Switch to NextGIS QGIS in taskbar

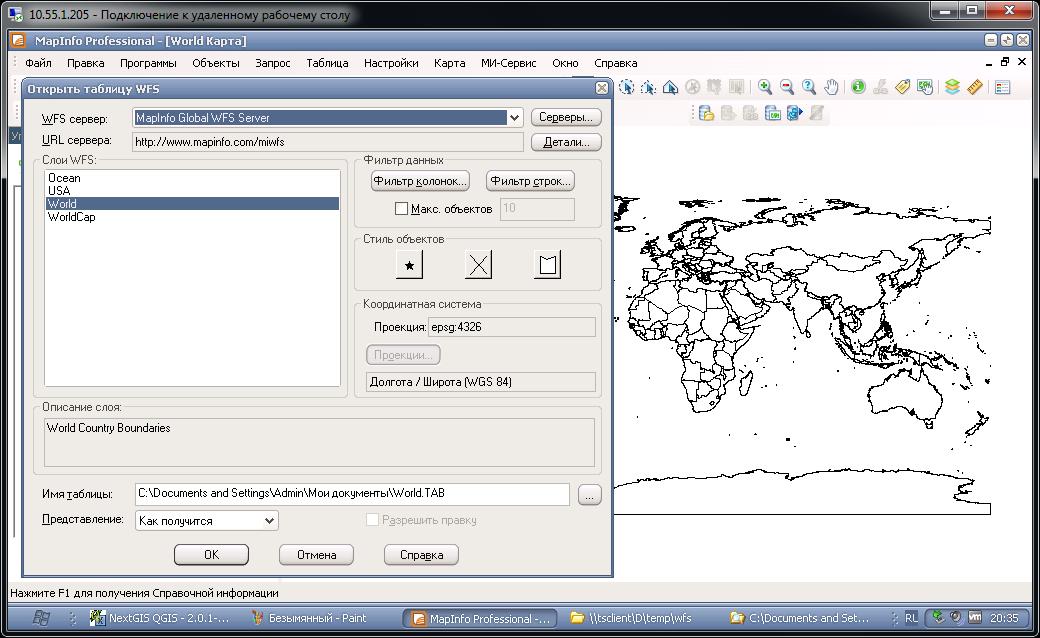tap(160, 618)
